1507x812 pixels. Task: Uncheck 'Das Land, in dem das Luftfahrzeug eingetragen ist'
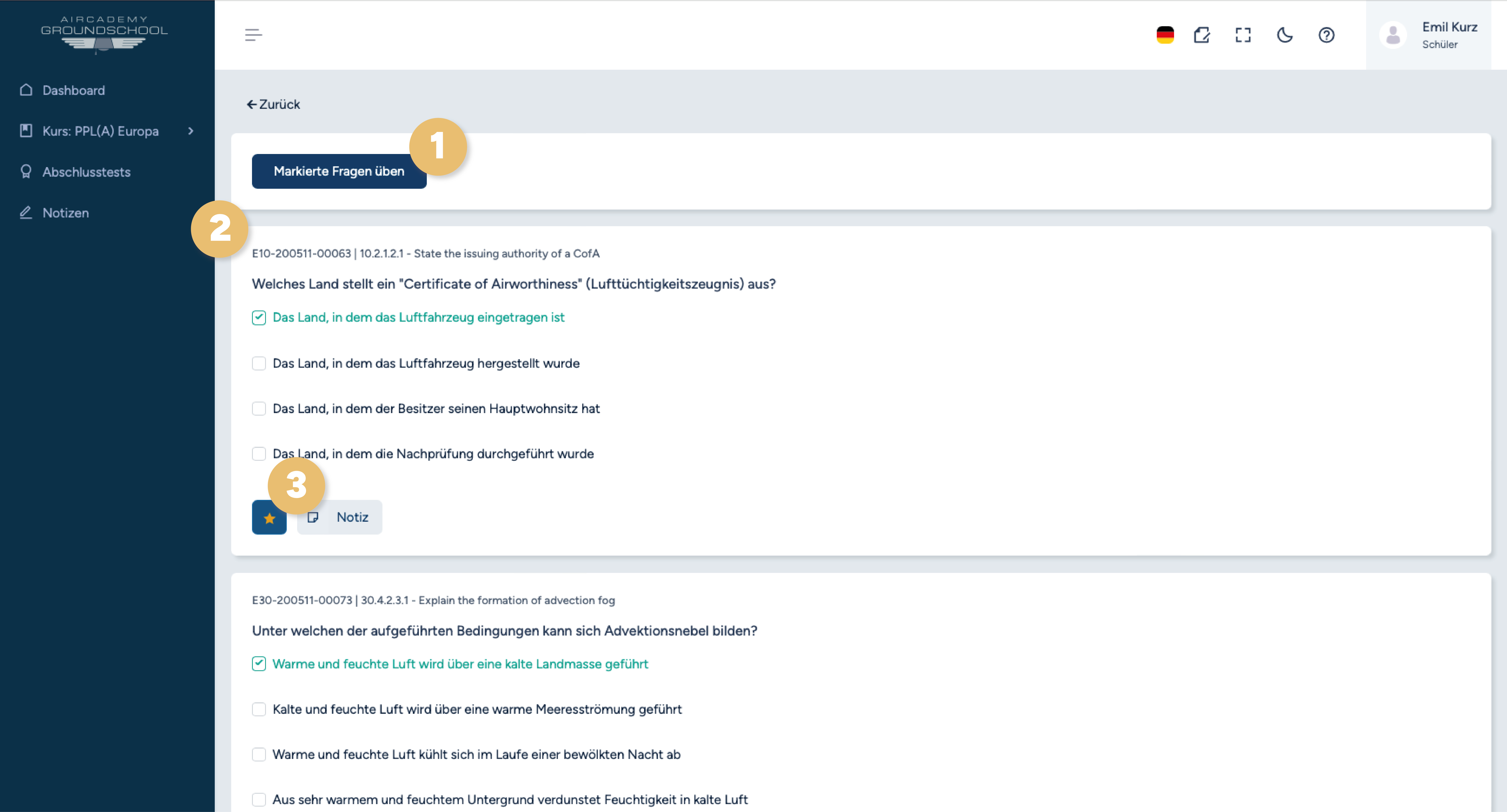(x=259, y=318)
